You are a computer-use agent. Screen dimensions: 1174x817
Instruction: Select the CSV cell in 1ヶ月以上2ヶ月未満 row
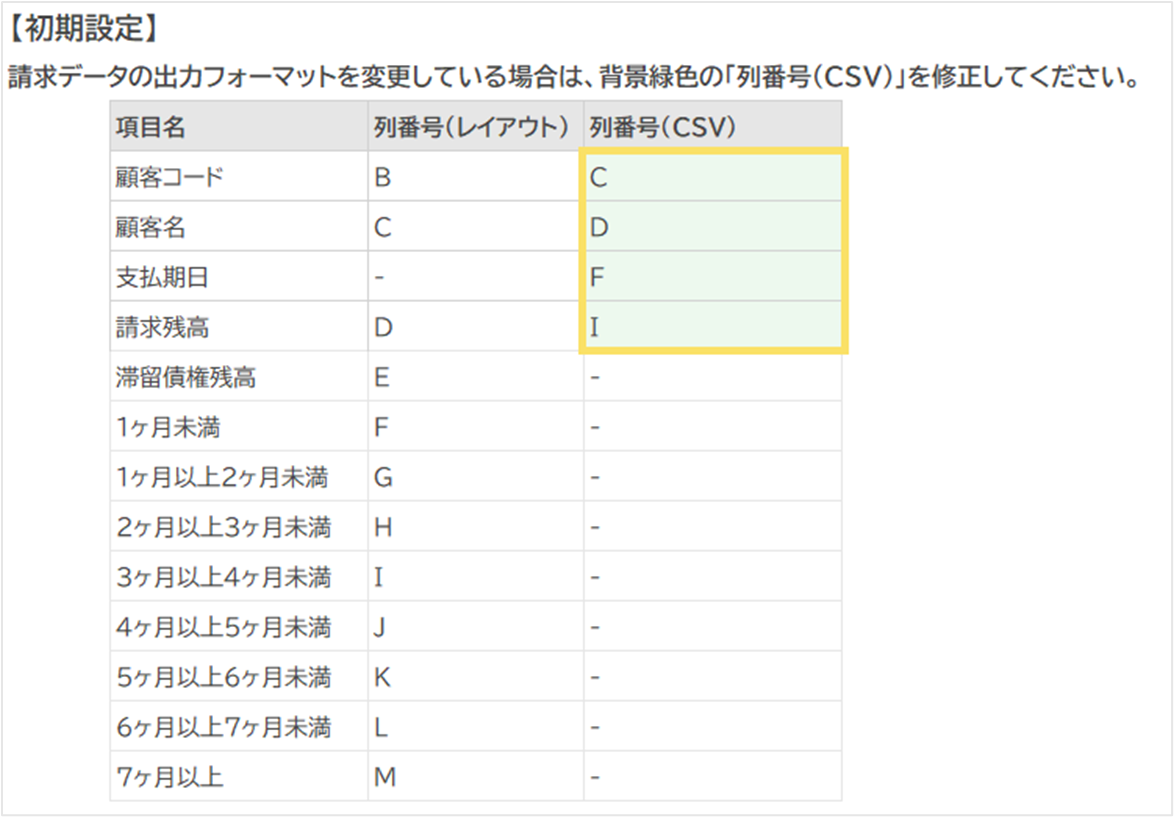pos(711,477)
